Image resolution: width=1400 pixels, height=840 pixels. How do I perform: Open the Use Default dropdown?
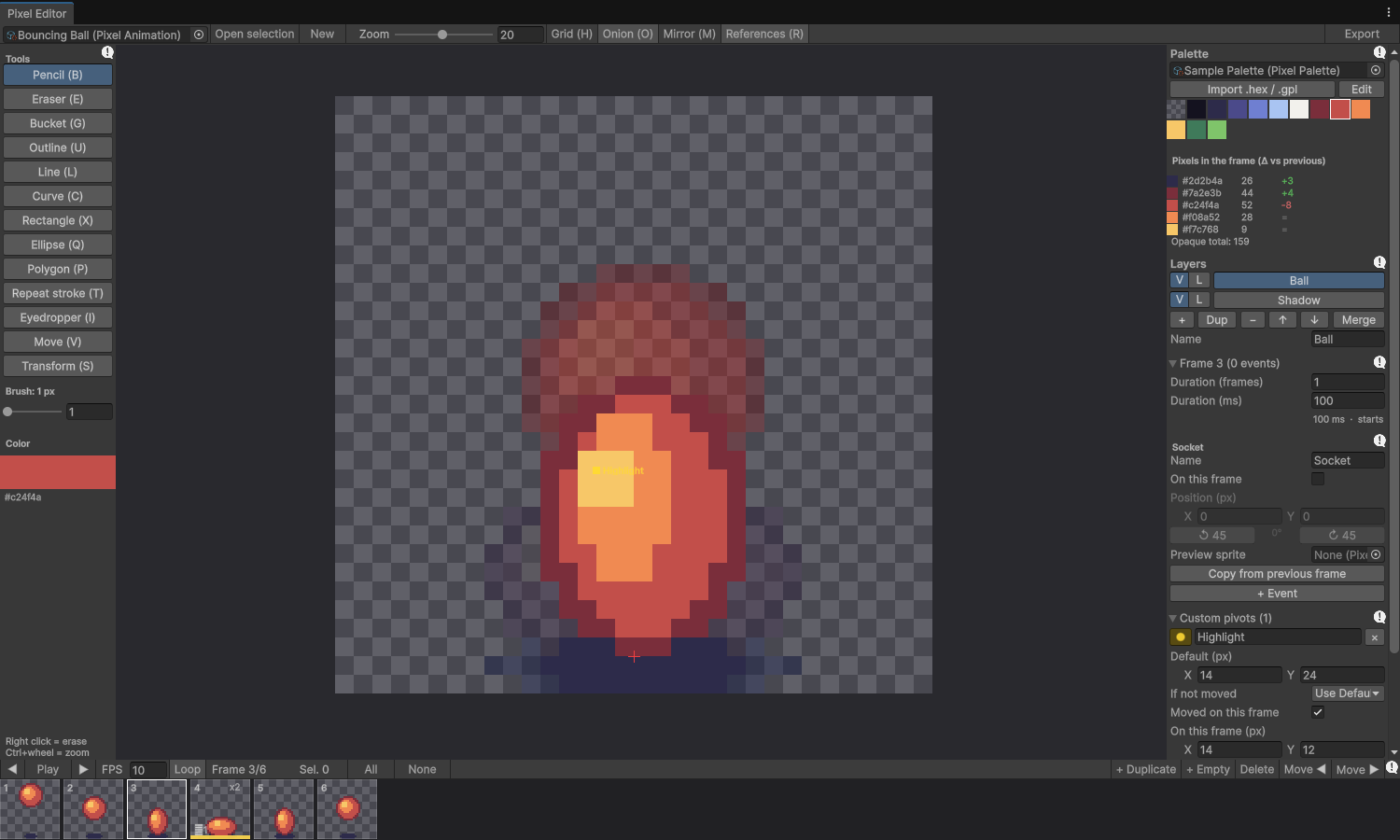tap(1348, 693)
